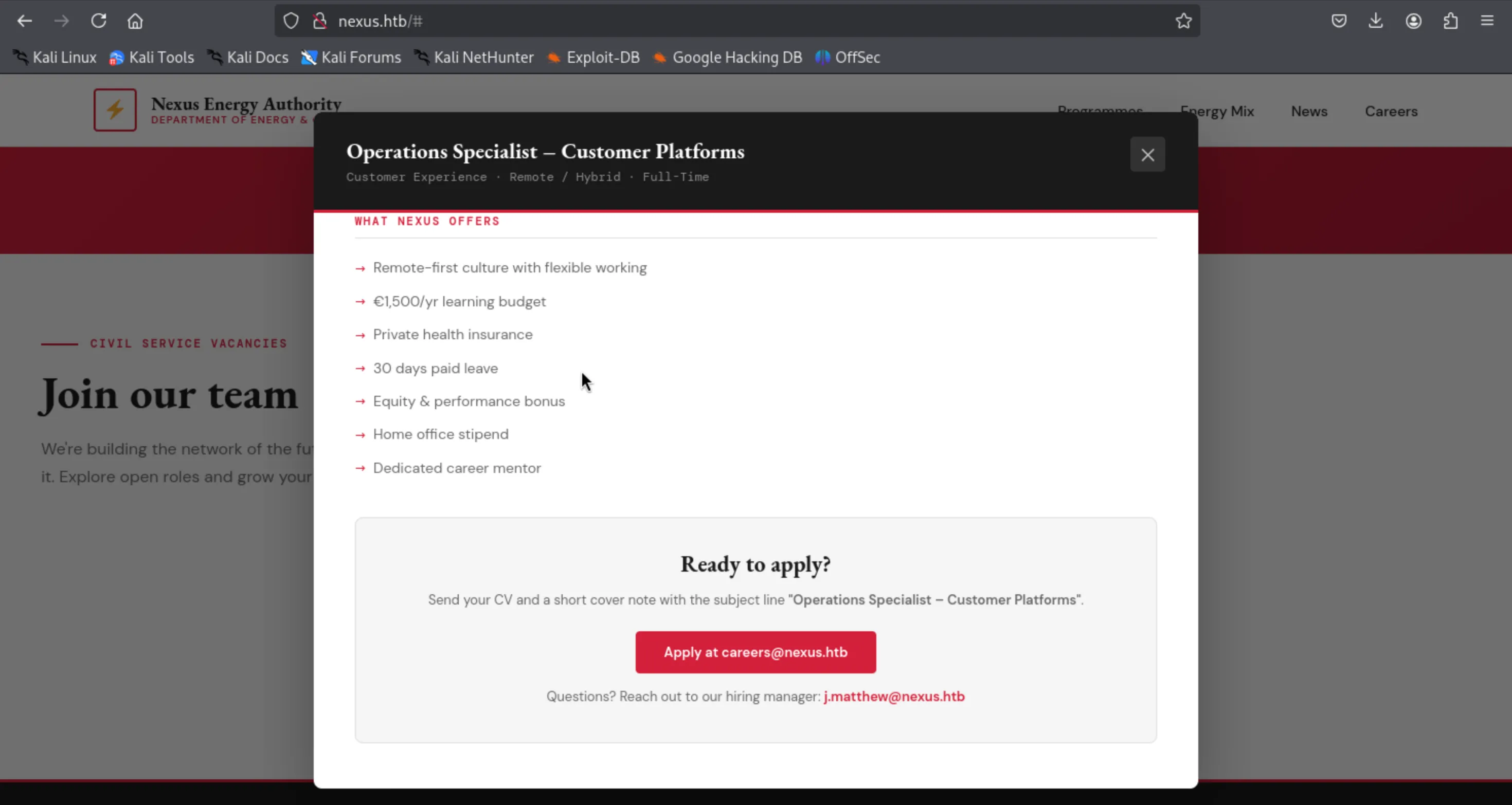The image size is (1512, 805).
Task: Click the Nexus lightning bolt logo
Action: 115,109
